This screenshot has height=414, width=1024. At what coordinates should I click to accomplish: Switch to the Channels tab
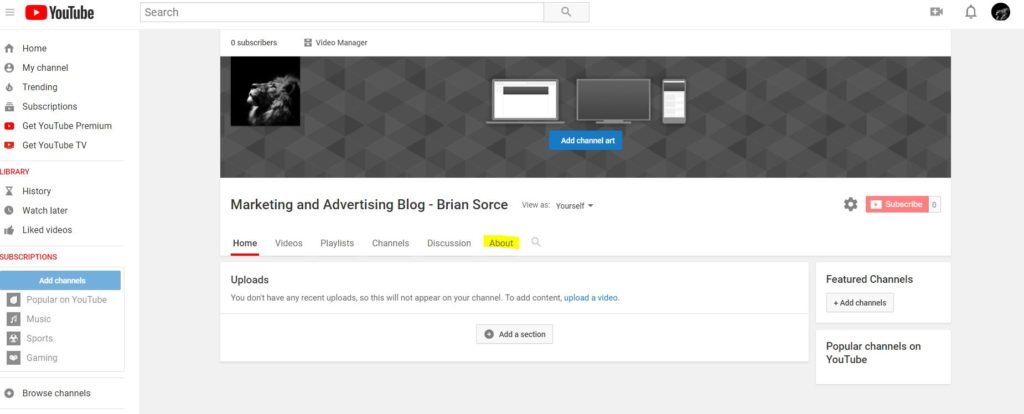point(391,243)
